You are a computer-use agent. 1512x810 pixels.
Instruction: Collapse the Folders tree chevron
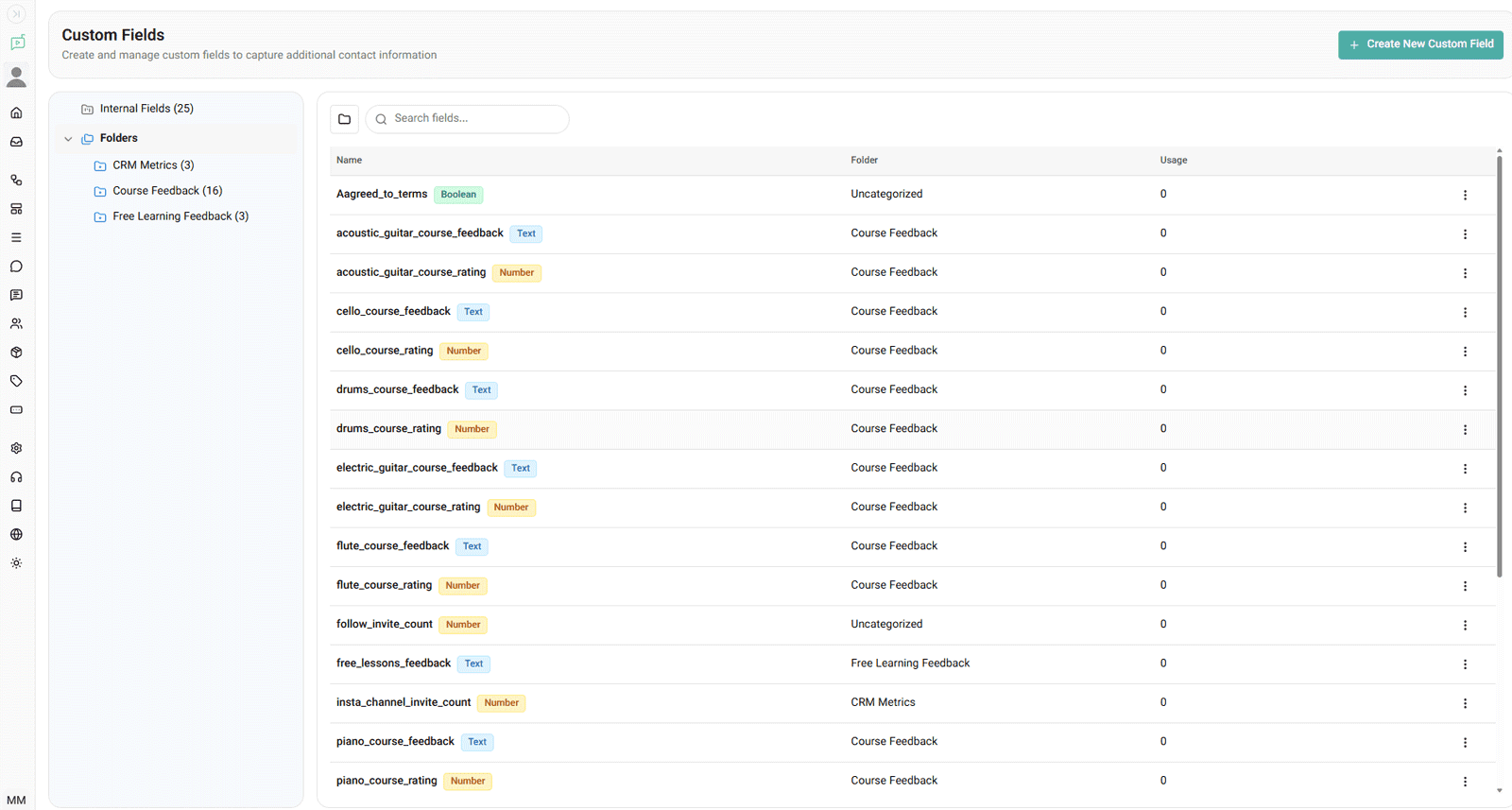(x=68, y=139)
